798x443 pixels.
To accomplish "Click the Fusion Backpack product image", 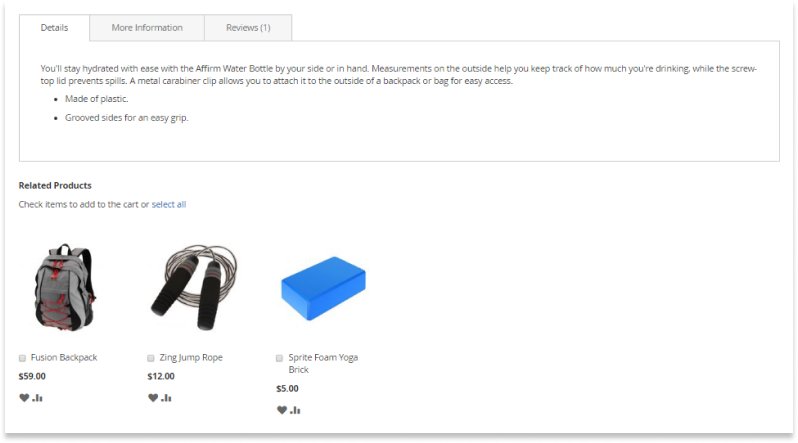I will tap(65, 287).
